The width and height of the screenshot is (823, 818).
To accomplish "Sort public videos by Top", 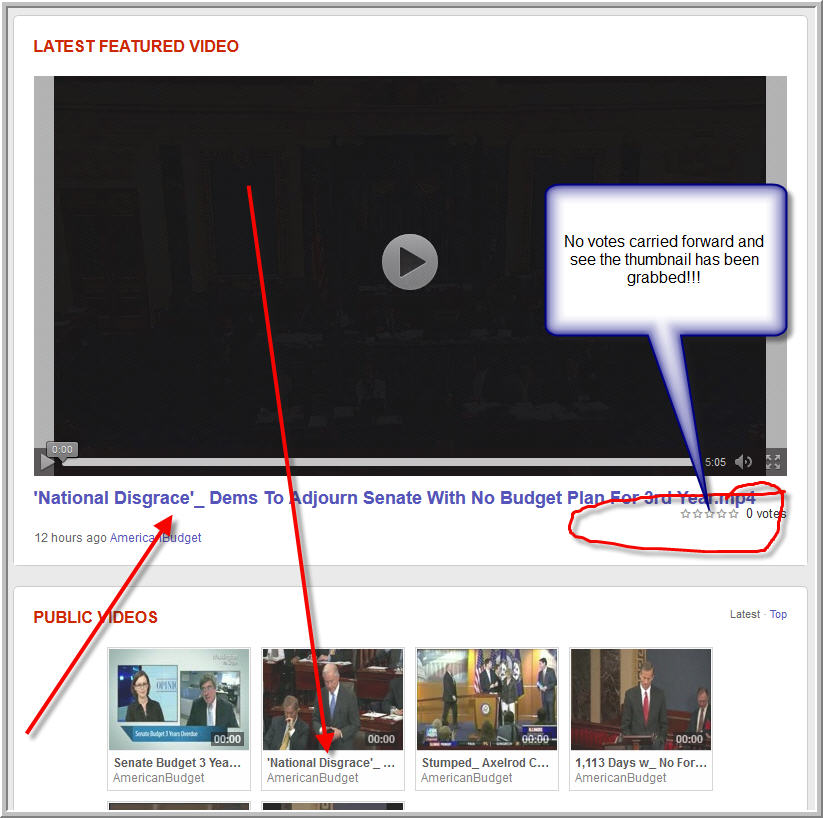I will coord(778,614).
